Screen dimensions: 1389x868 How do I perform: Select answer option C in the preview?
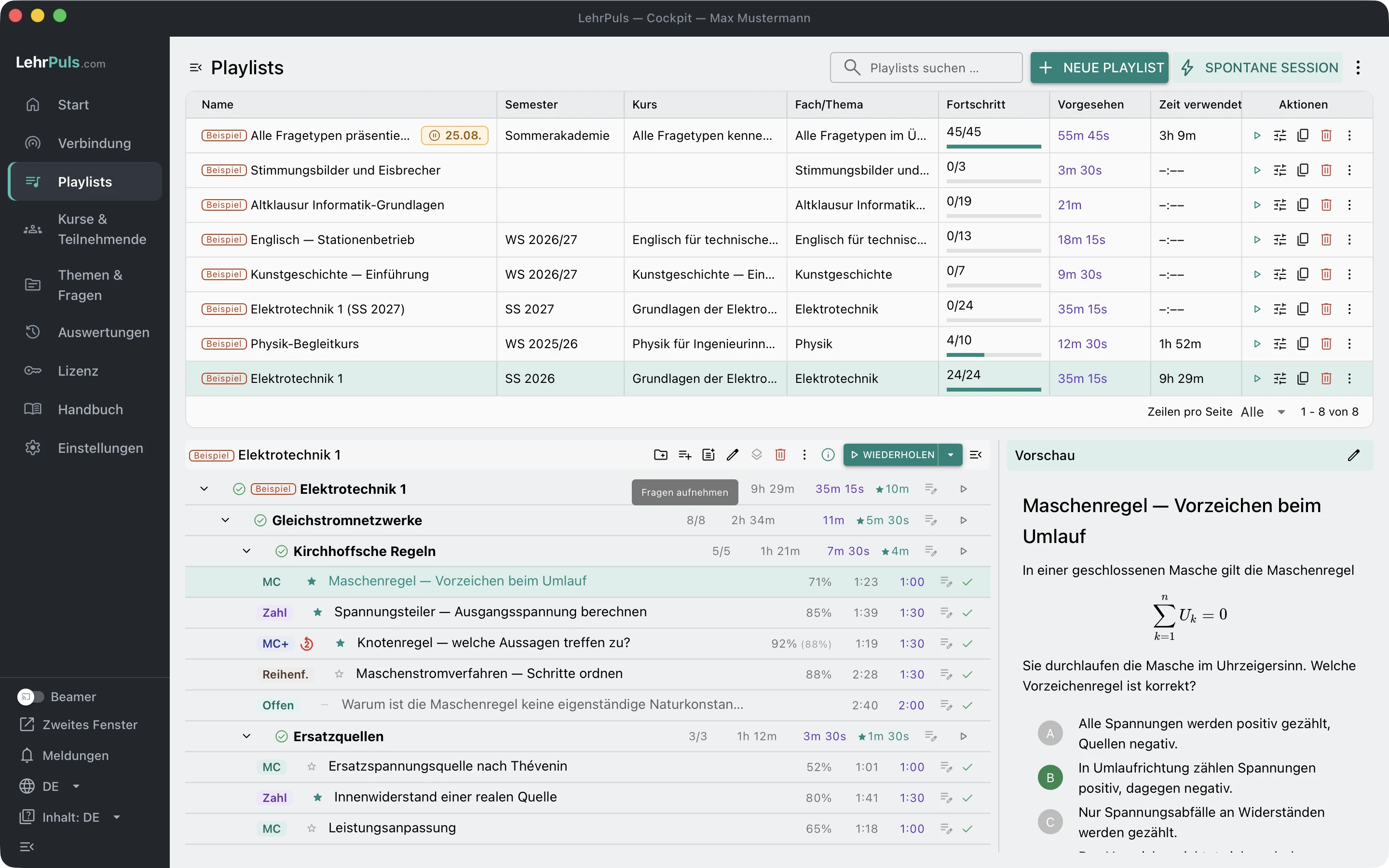(1050, 822)
